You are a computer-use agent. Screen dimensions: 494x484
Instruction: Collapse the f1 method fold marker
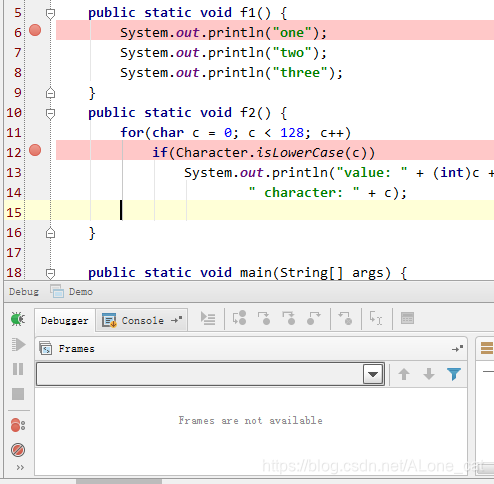[50, 14]
